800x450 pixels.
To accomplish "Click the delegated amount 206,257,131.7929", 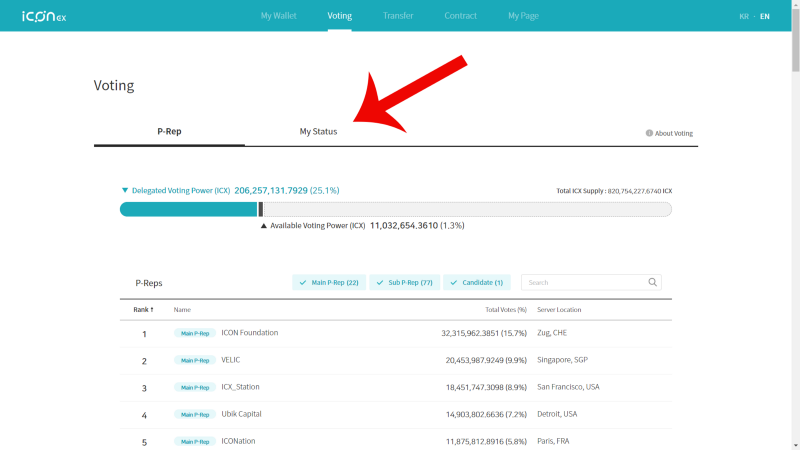I will [271, 190].
